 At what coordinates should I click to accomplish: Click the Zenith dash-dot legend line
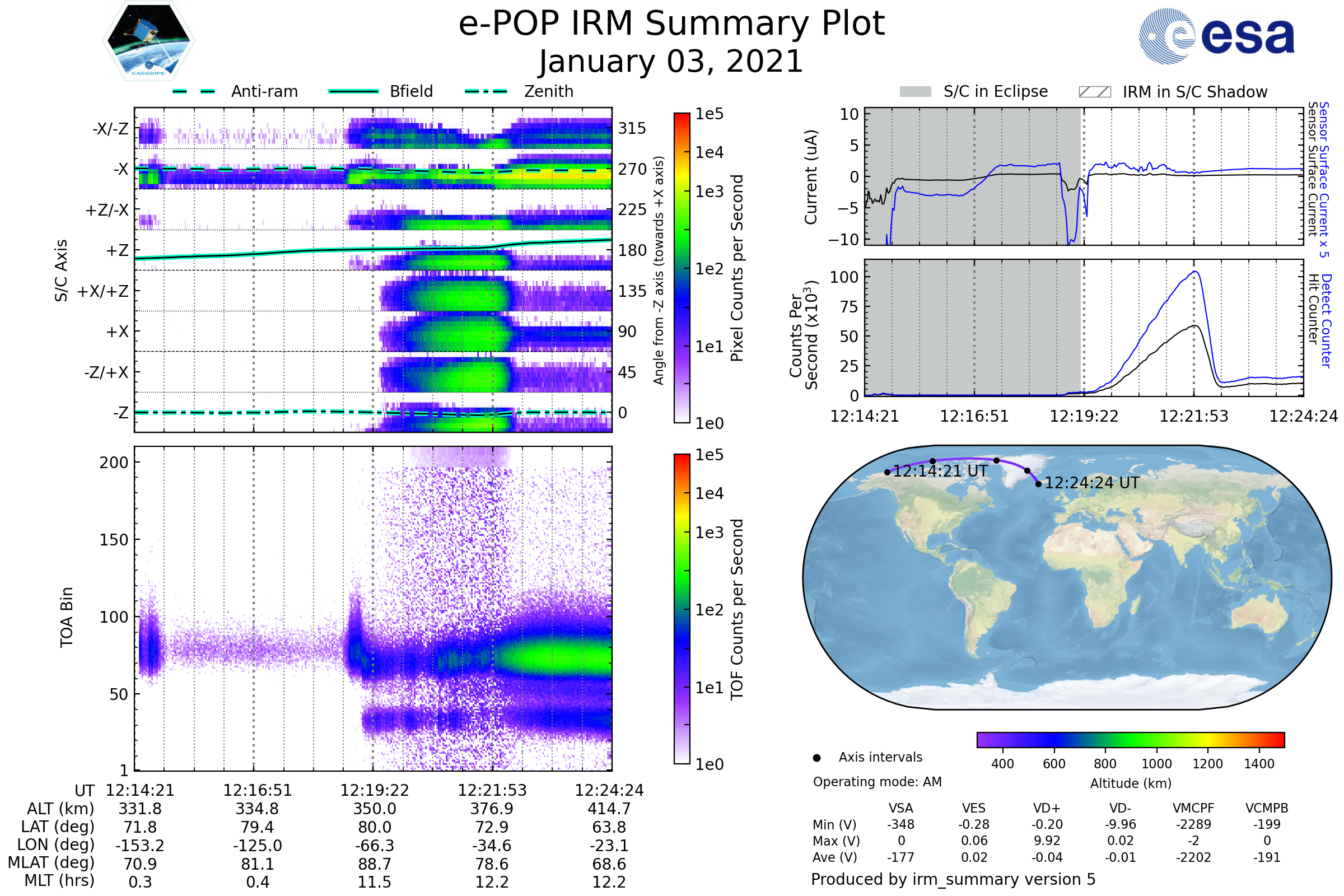486,91
